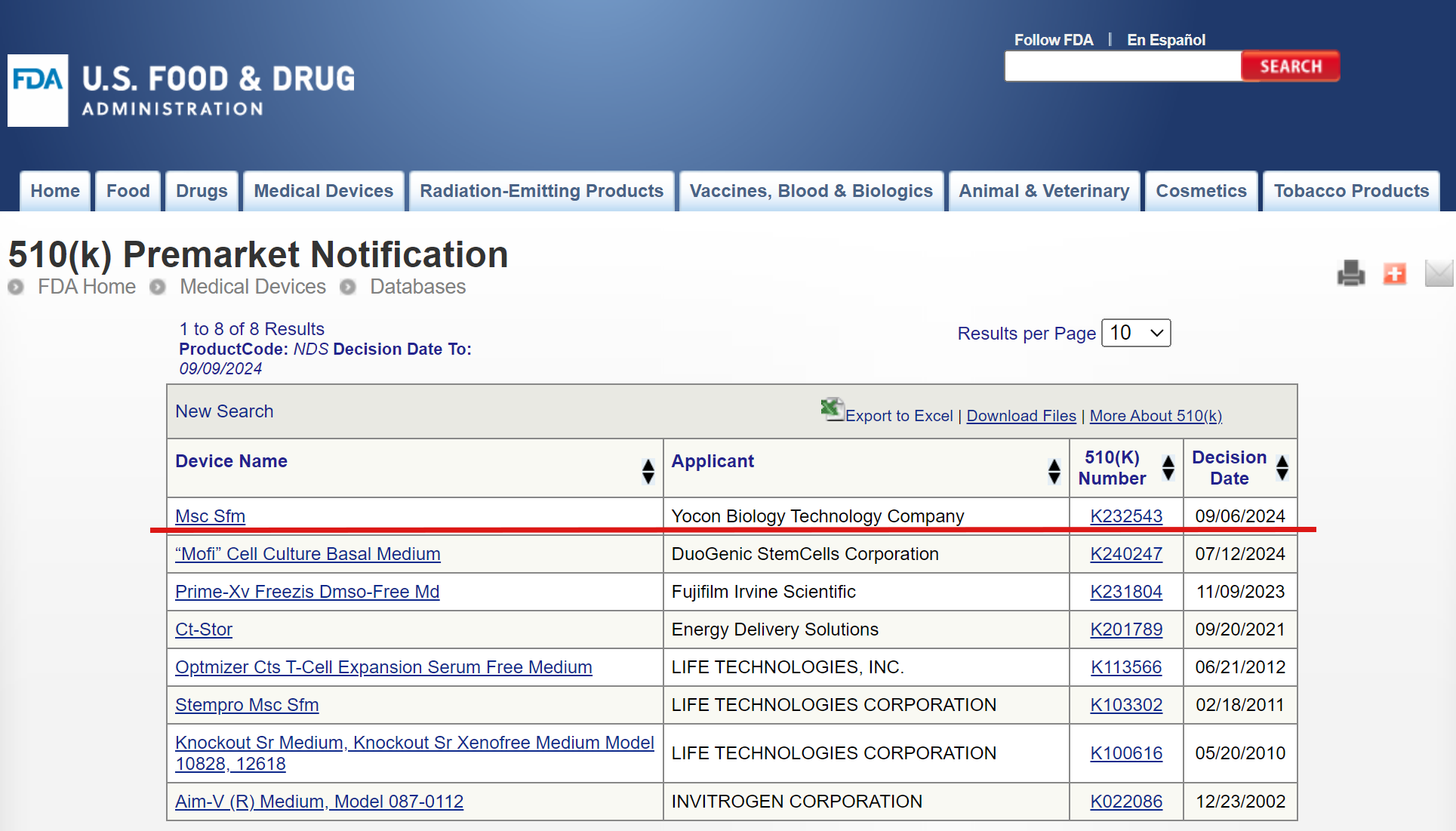Open 510(k) number K231804
The image size is (1456, 831).
(1126, 592)
